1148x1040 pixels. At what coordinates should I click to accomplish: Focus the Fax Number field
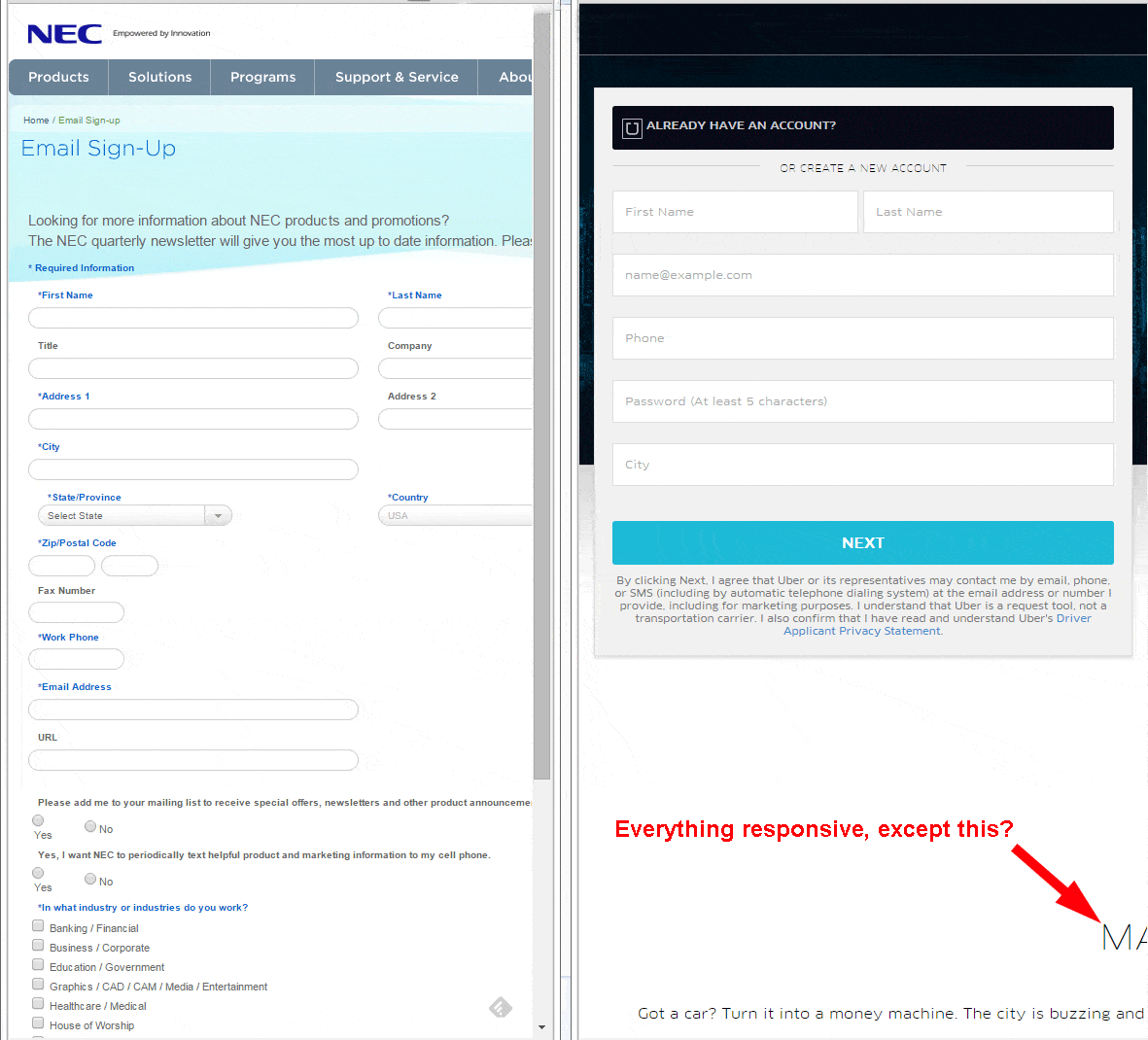tap(76, 612)
